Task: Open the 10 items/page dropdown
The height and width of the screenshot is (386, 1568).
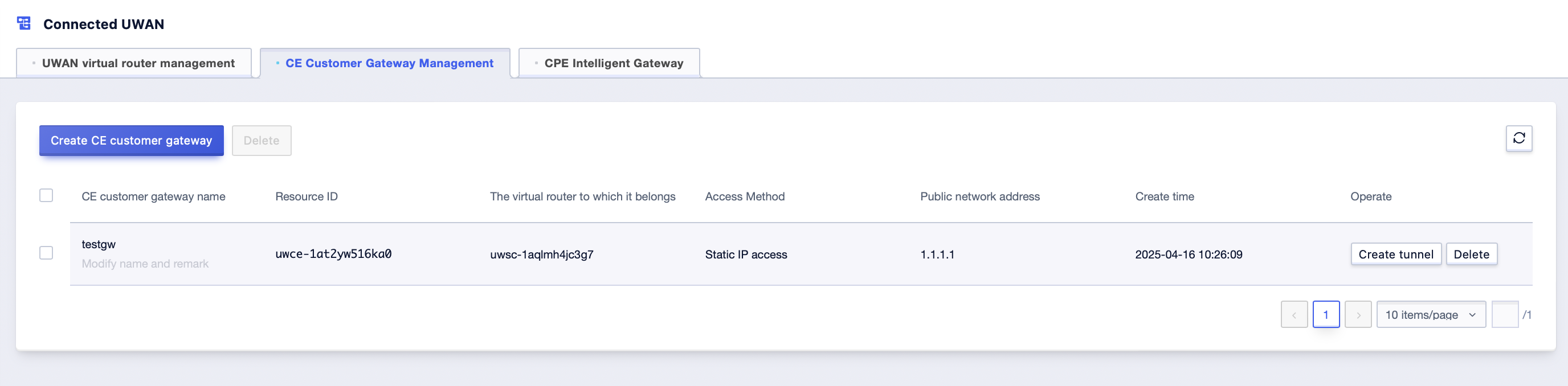Action: point(1431,314)
